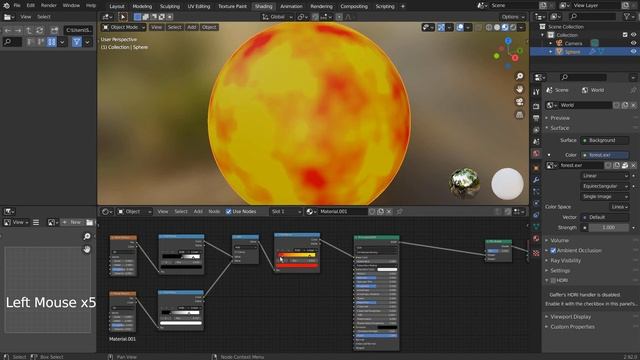The image size is (640, 360).
Task: Open the Global transform orientation dropdown
Action: click(x=277, y=17)
